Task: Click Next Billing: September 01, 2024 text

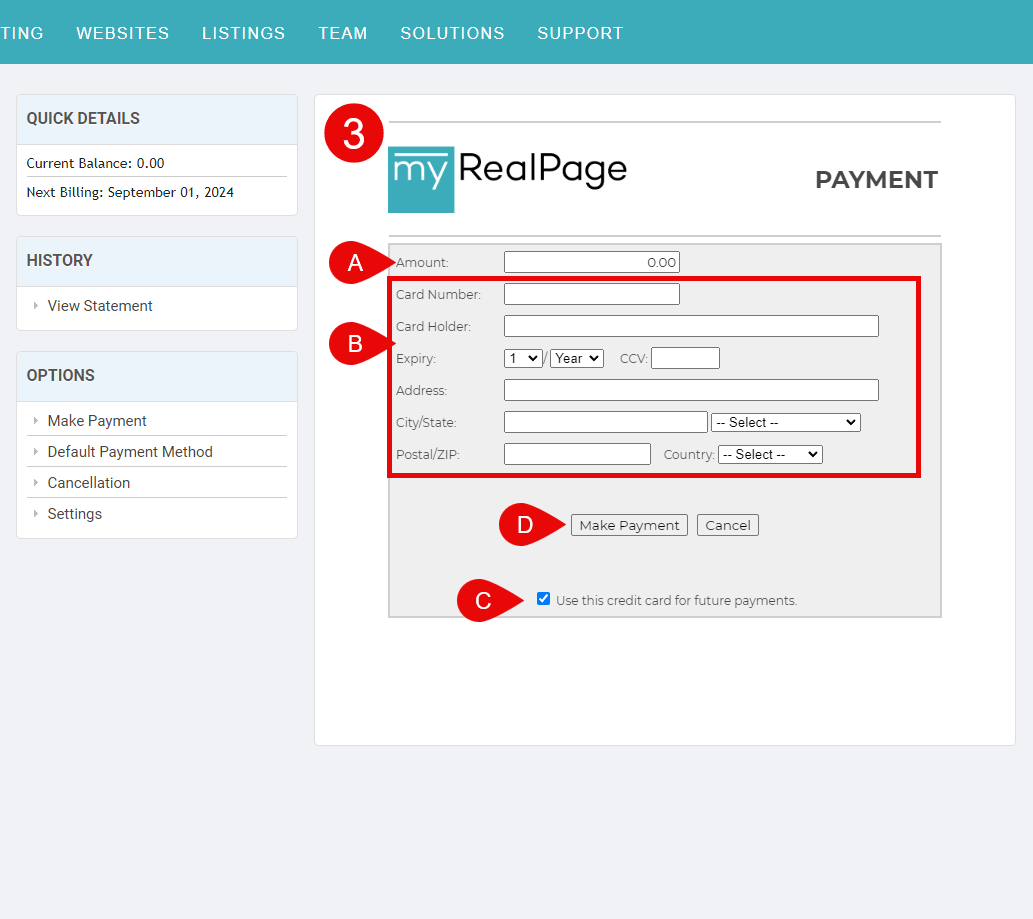Action: [130, 192]
